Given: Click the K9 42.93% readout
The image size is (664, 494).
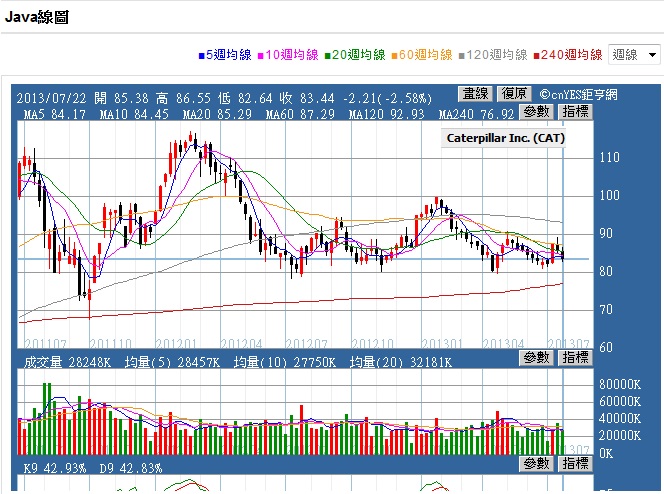Looking at the screenshot, I should [x=55, y=468].
